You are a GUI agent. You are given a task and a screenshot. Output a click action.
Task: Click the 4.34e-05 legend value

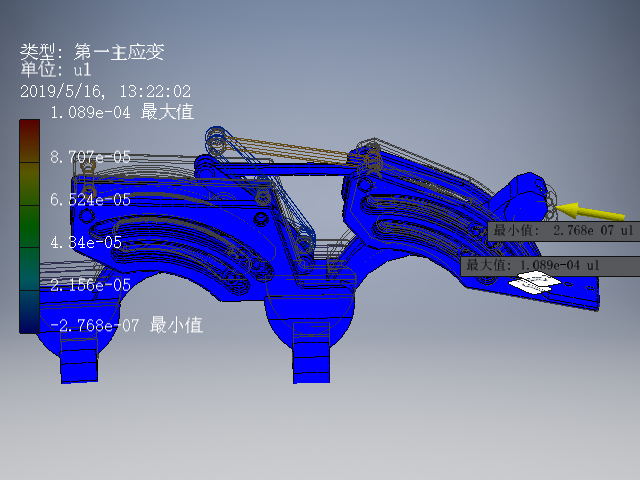coord(86,242)
